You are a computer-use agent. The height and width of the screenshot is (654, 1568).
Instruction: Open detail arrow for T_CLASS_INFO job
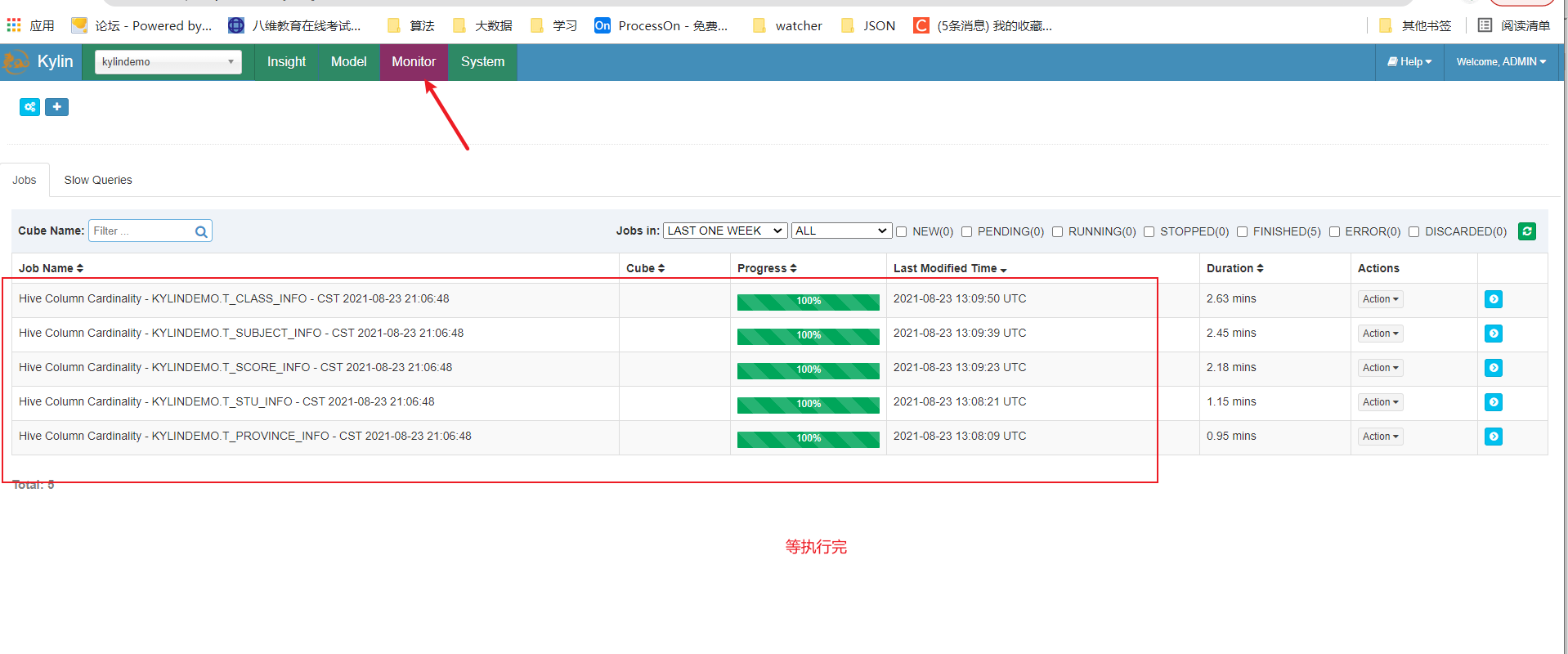coord(1494,299)
